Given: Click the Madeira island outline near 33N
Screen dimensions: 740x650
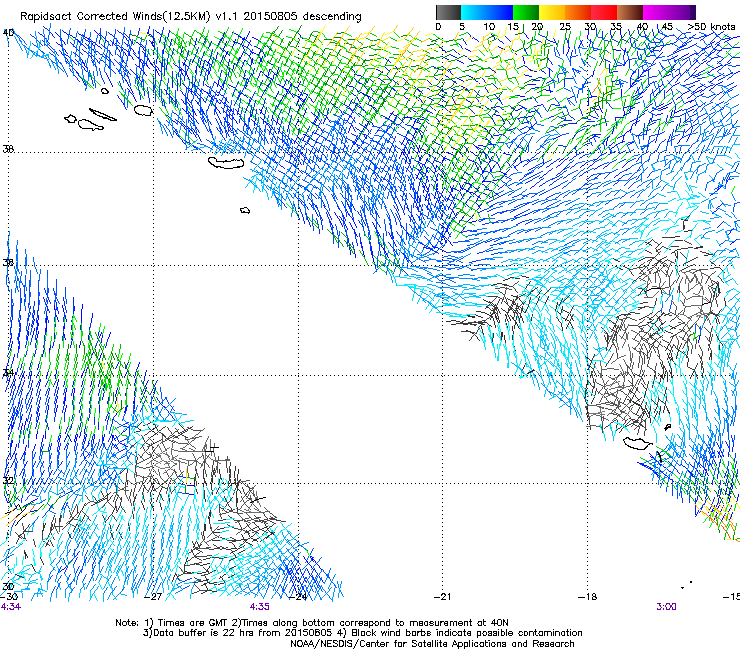Looking at the screenshot, I should pyautogui.click(x=637, y=443).
